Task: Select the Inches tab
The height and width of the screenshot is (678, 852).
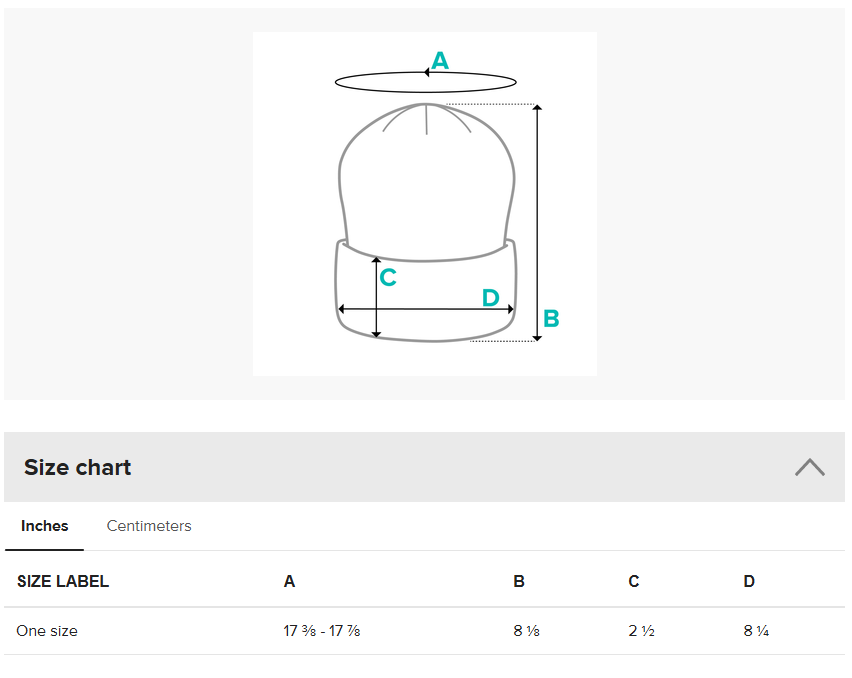Action: point(45,526)
